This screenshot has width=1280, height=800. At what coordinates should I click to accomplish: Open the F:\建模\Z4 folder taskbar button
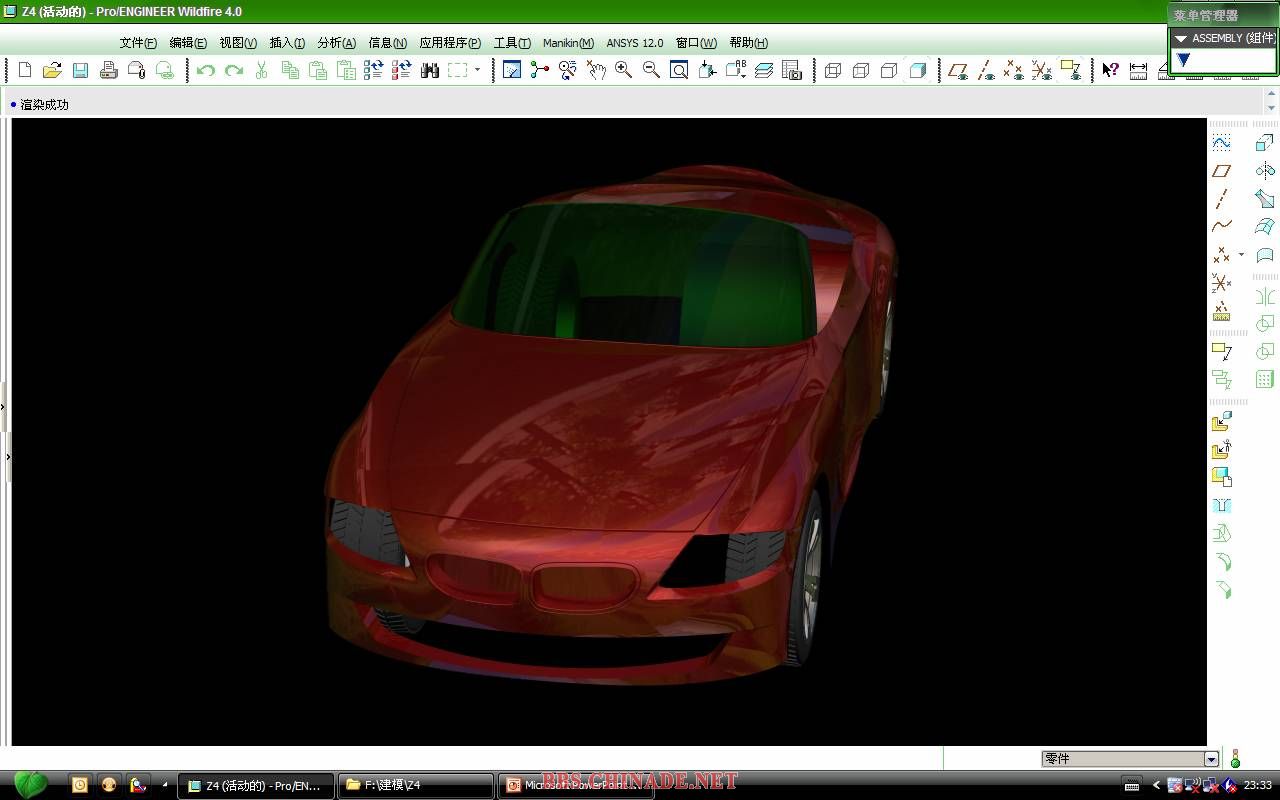point(416,785)
